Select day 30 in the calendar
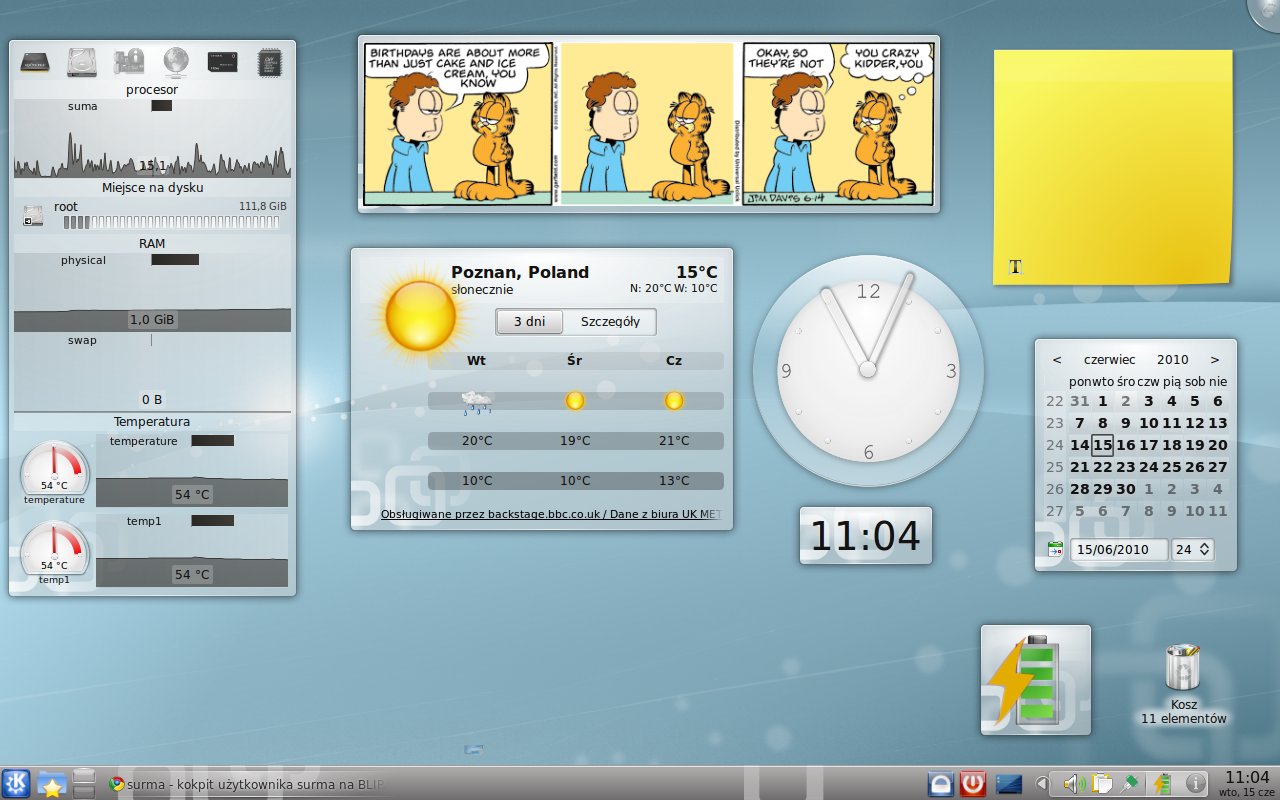Image resolution: width=1280 pixels, height=800 pixels. tap(1125, 489)
